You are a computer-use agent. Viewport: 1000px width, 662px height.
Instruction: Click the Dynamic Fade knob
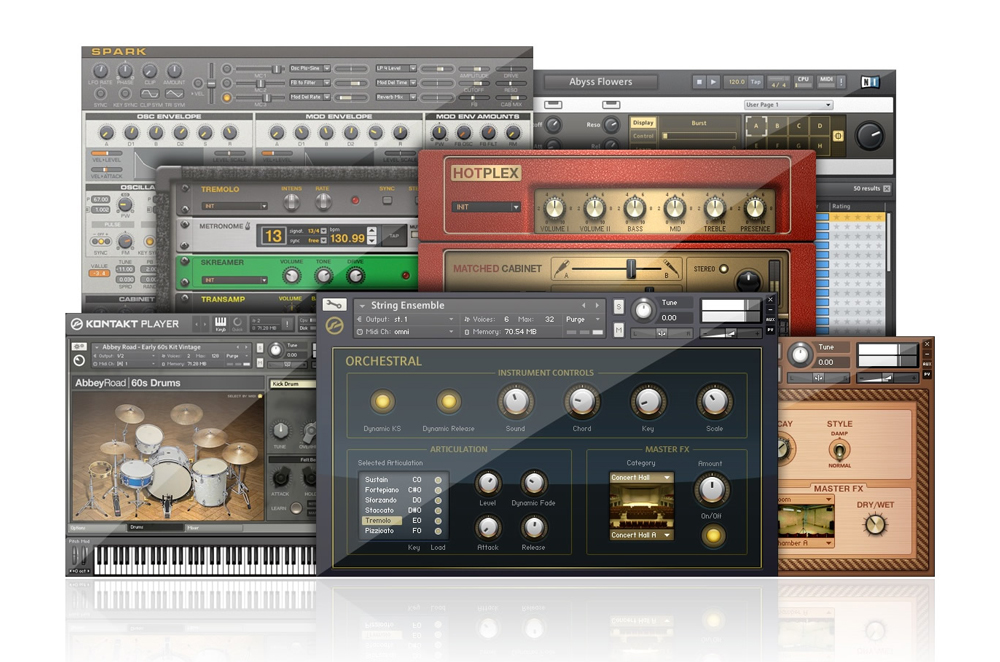[533, 483]
